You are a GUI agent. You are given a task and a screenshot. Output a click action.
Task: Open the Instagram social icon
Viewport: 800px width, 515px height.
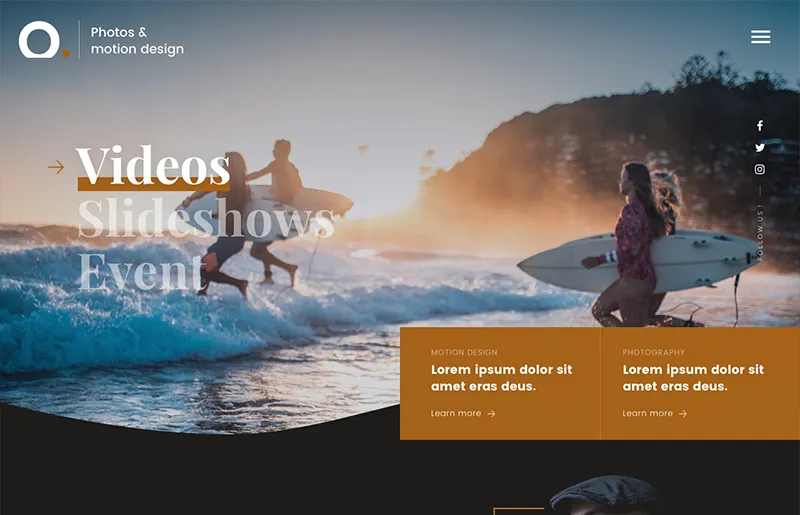(x=759, y=170)
